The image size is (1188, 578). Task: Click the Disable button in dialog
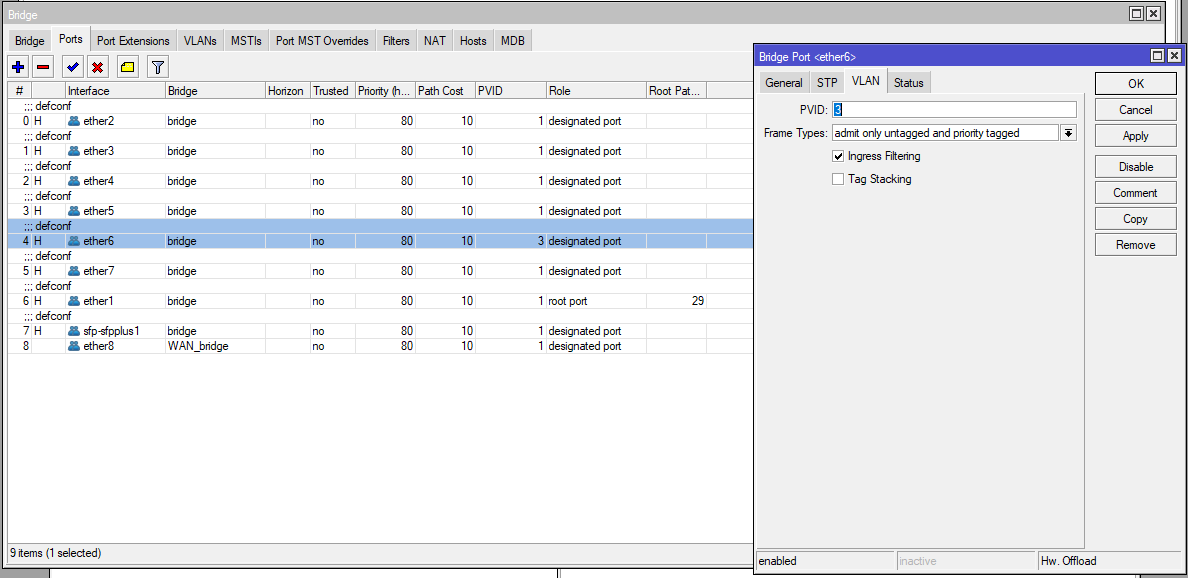coord(1136,167)
